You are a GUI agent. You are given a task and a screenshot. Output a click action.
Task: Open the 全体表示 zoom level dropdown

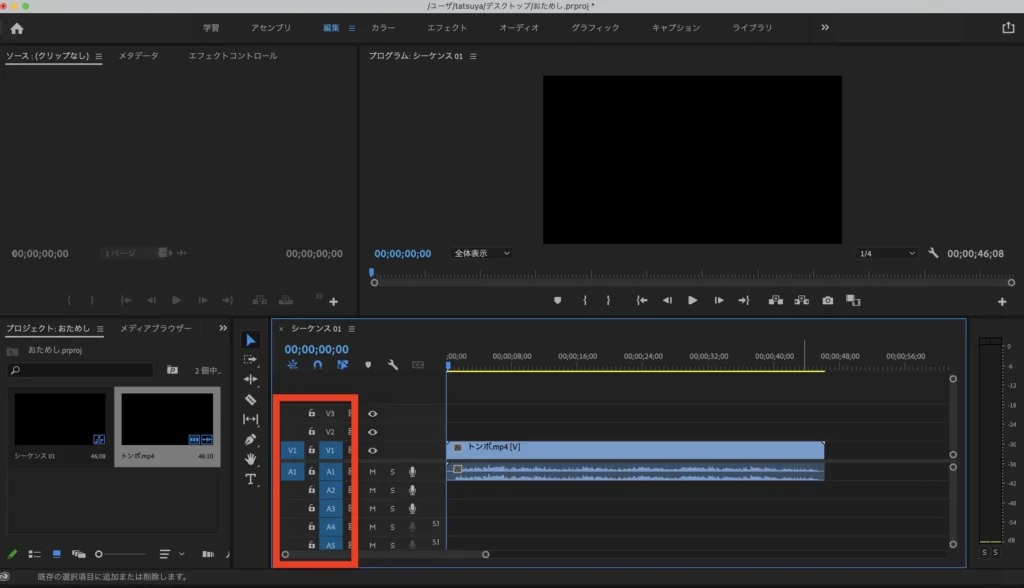(481, 254)
